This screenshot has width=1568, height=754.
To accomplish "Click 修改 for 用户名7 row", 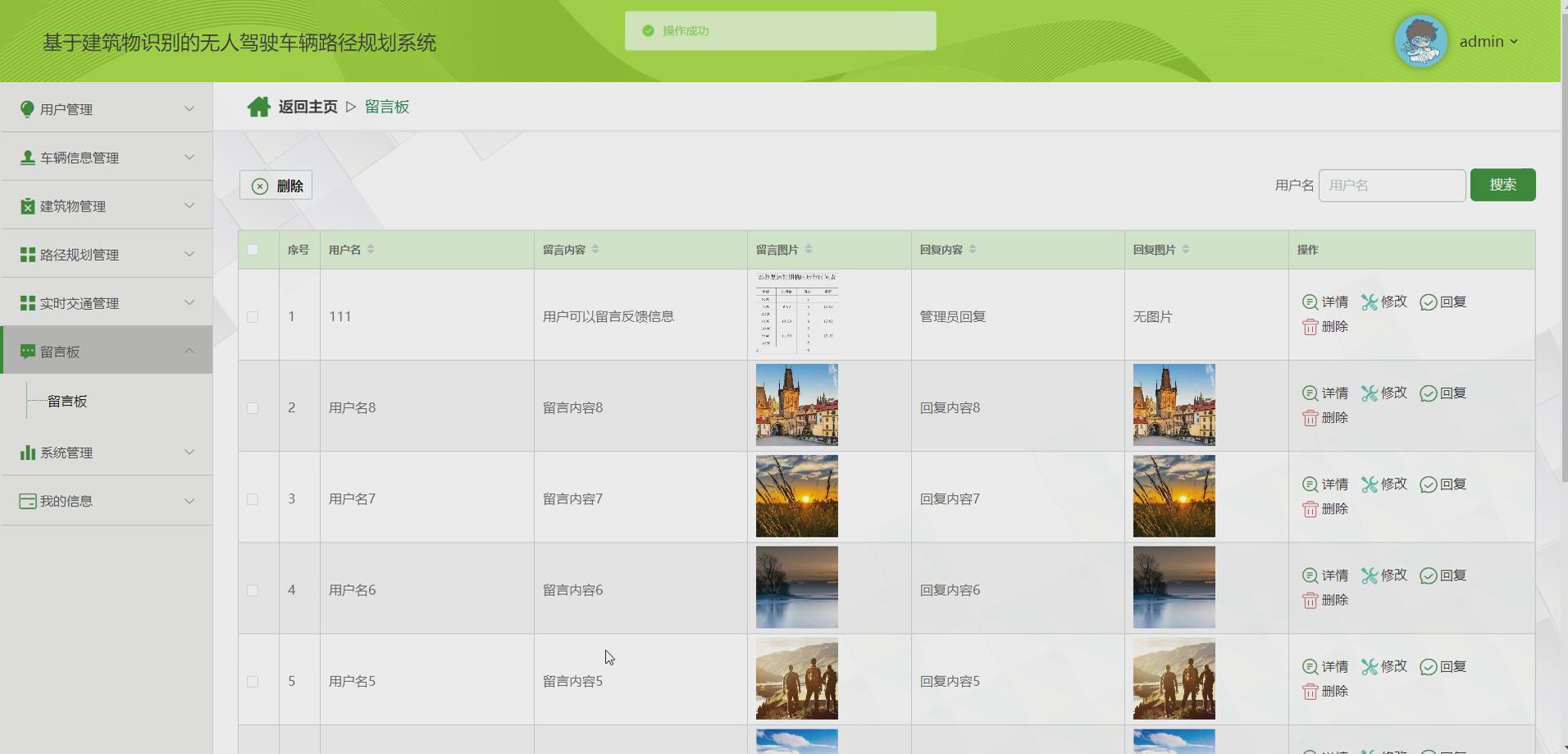I will pos(1384,484).
